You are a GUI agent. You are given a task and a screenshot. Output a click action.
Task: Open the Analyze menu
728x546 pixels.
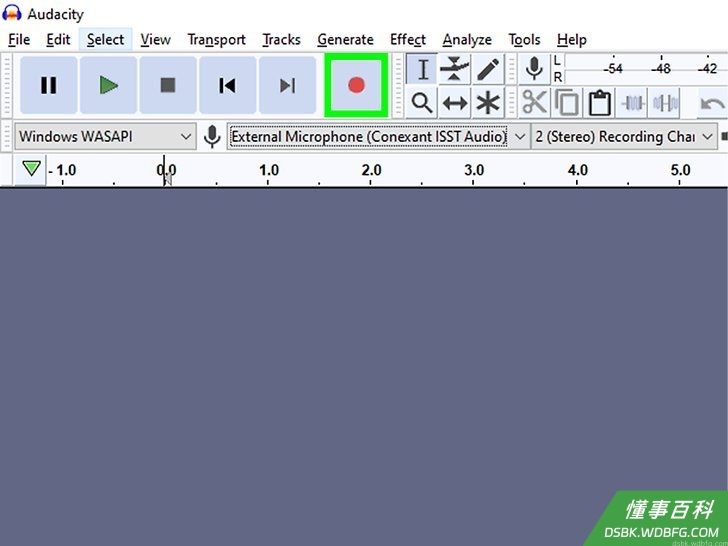point(467,39)
